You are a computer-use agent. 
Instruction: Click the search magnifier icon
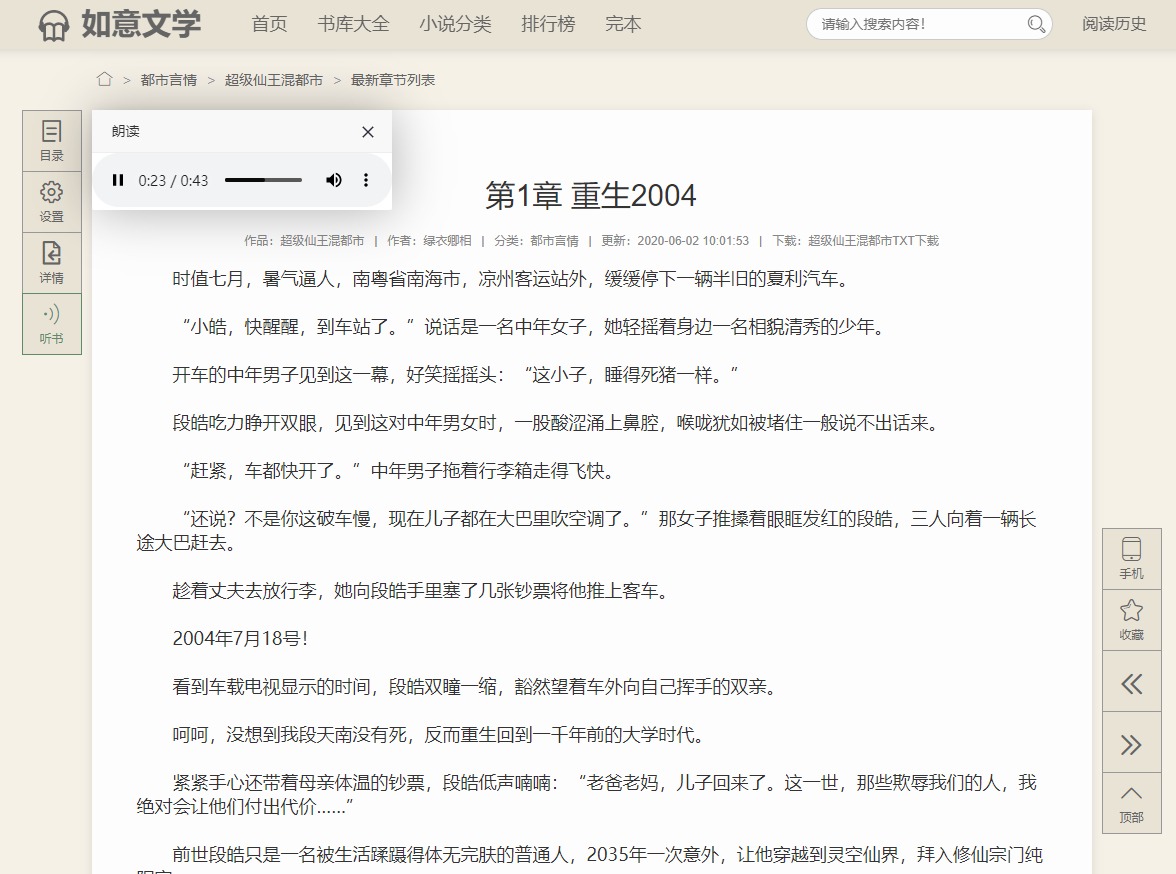pos(1036,24)
